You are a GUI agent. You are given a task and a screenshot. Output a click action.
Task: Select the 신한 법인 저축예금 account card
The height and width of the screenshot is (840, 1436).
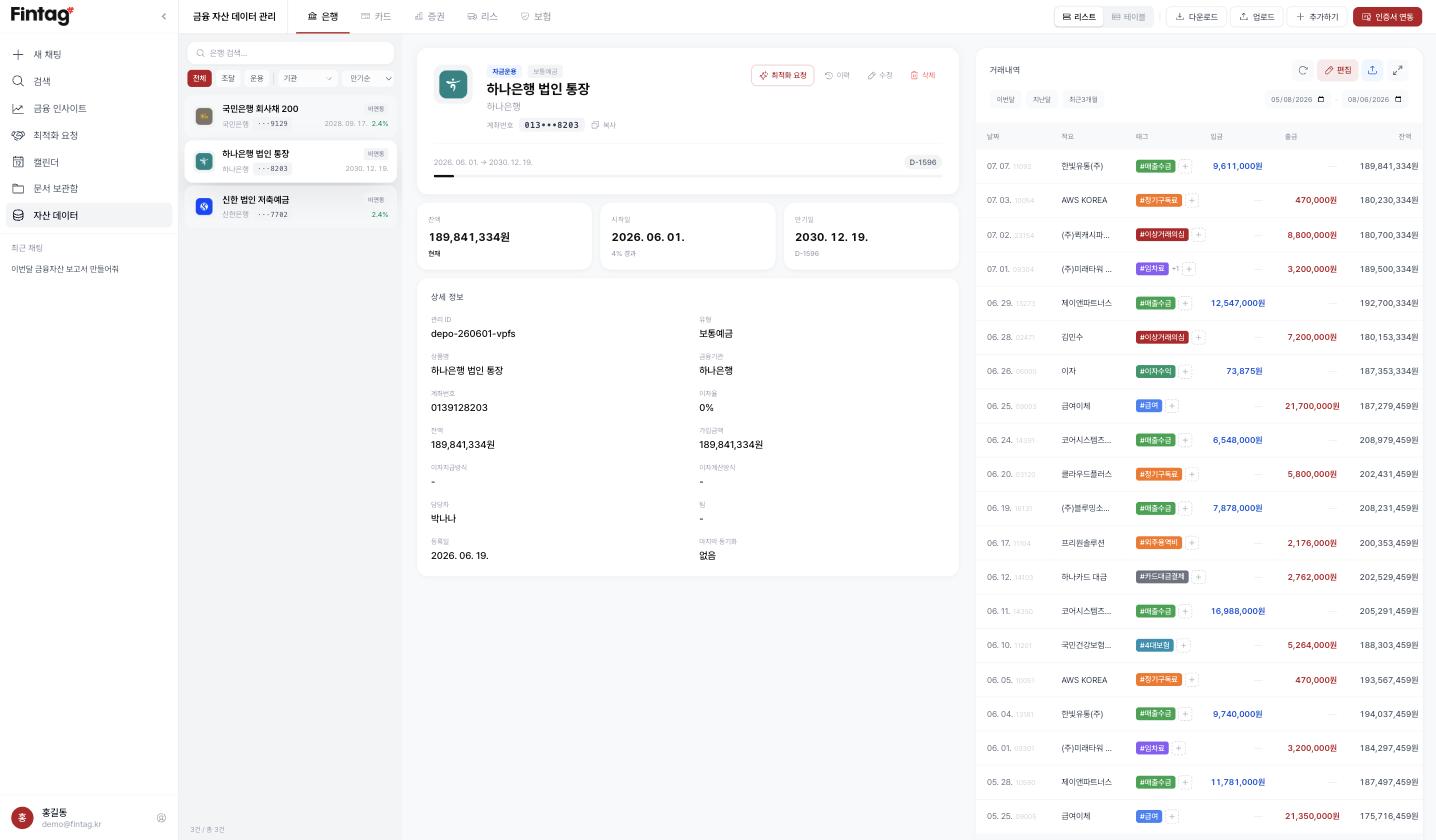point(291,207)
